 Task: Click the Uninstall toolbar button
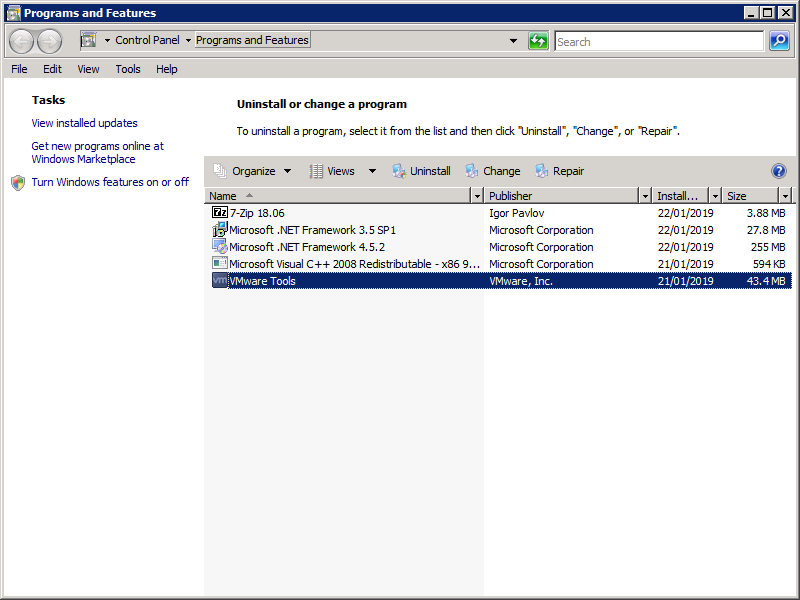point(421,171)
